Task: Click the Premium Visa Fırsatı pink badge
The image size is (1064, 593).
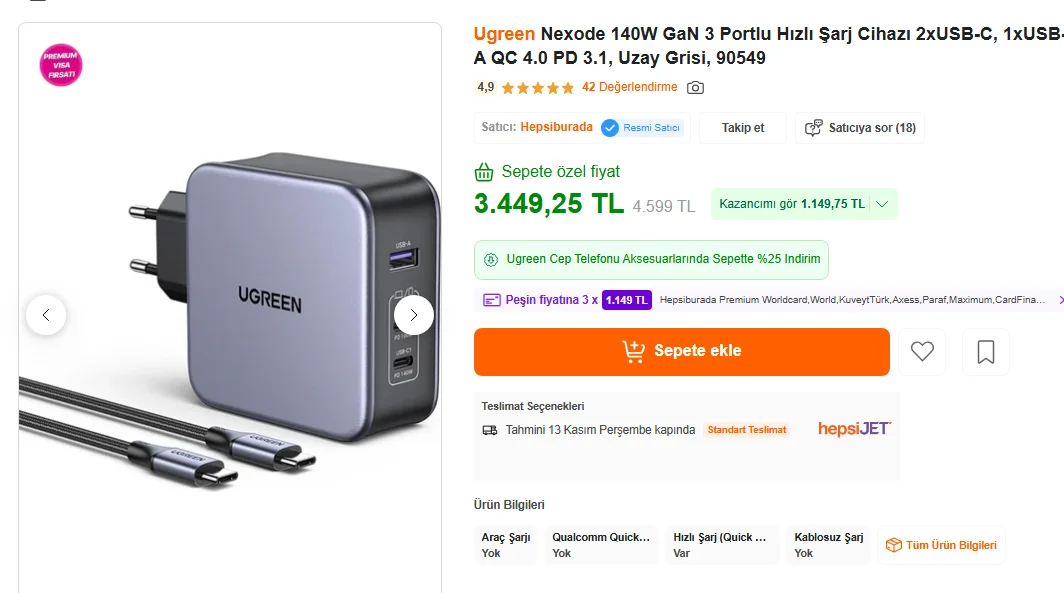Action: tap(61, 65)
